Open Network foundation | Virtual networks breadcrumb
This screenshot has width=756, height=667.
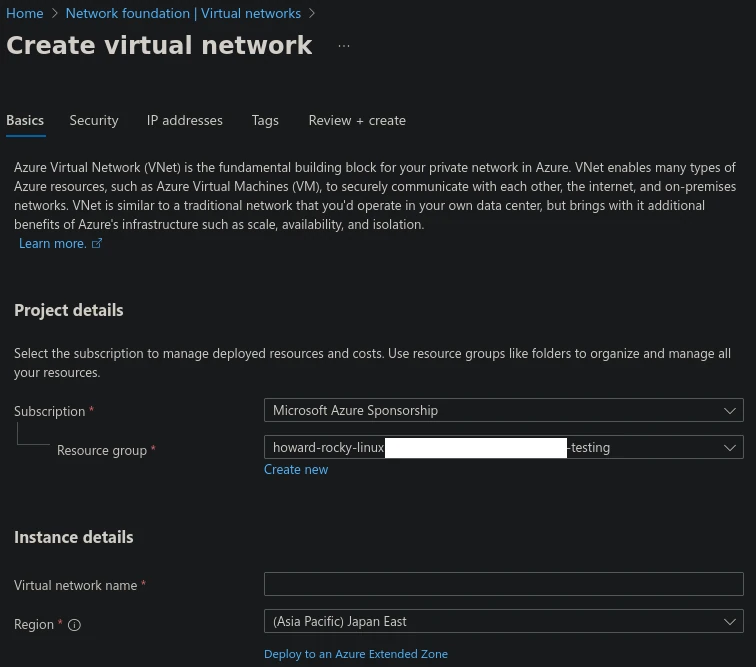(183, 14)
